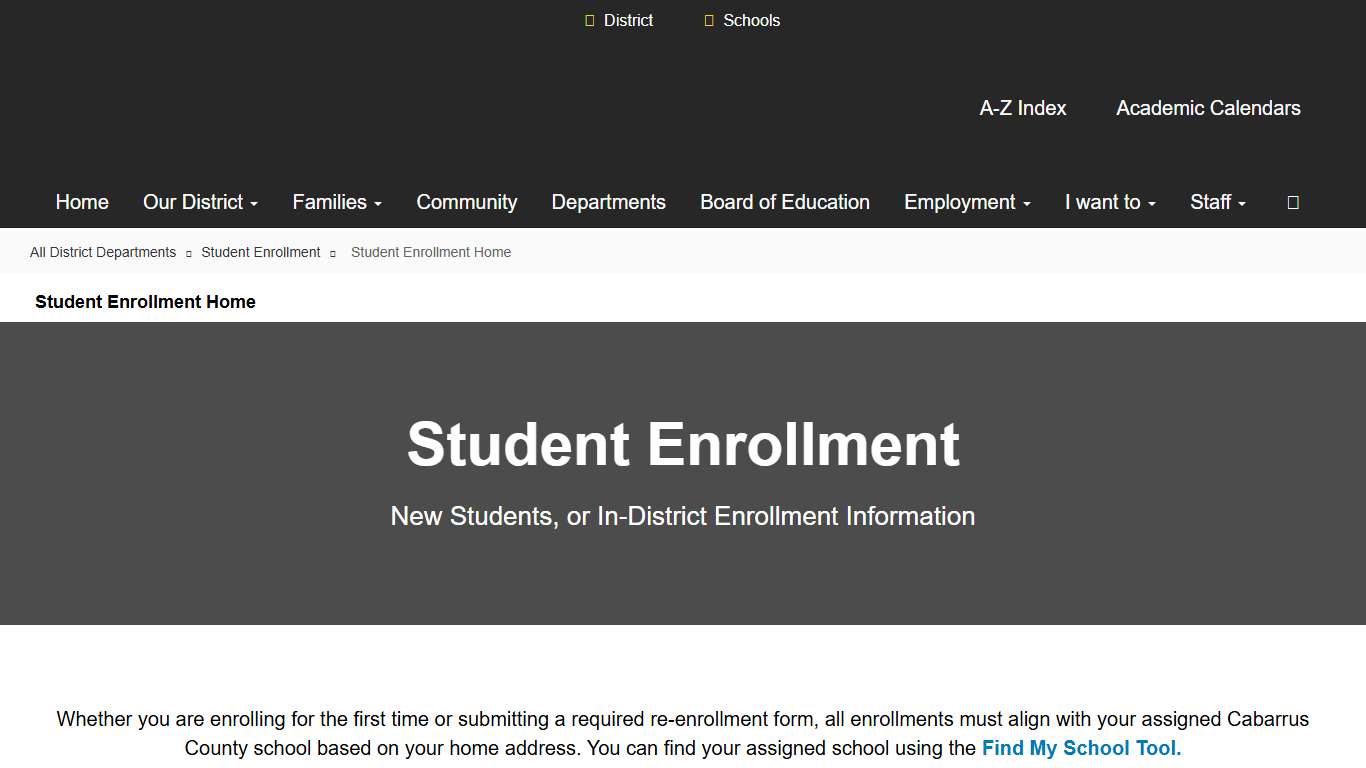Select the Departments menu item
The height and width of the screenshot is (768, 1366).
point(608,202)
